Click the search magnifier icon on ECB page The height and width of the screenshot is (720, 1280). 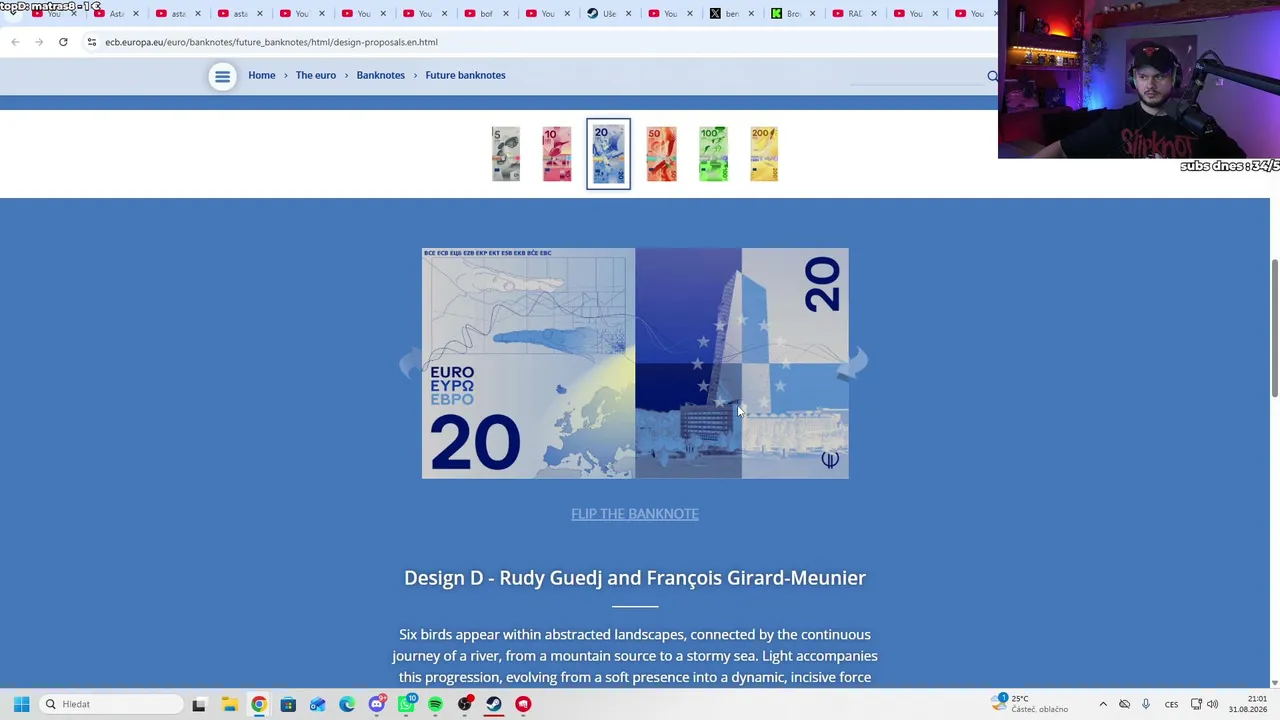coord(992,76)
